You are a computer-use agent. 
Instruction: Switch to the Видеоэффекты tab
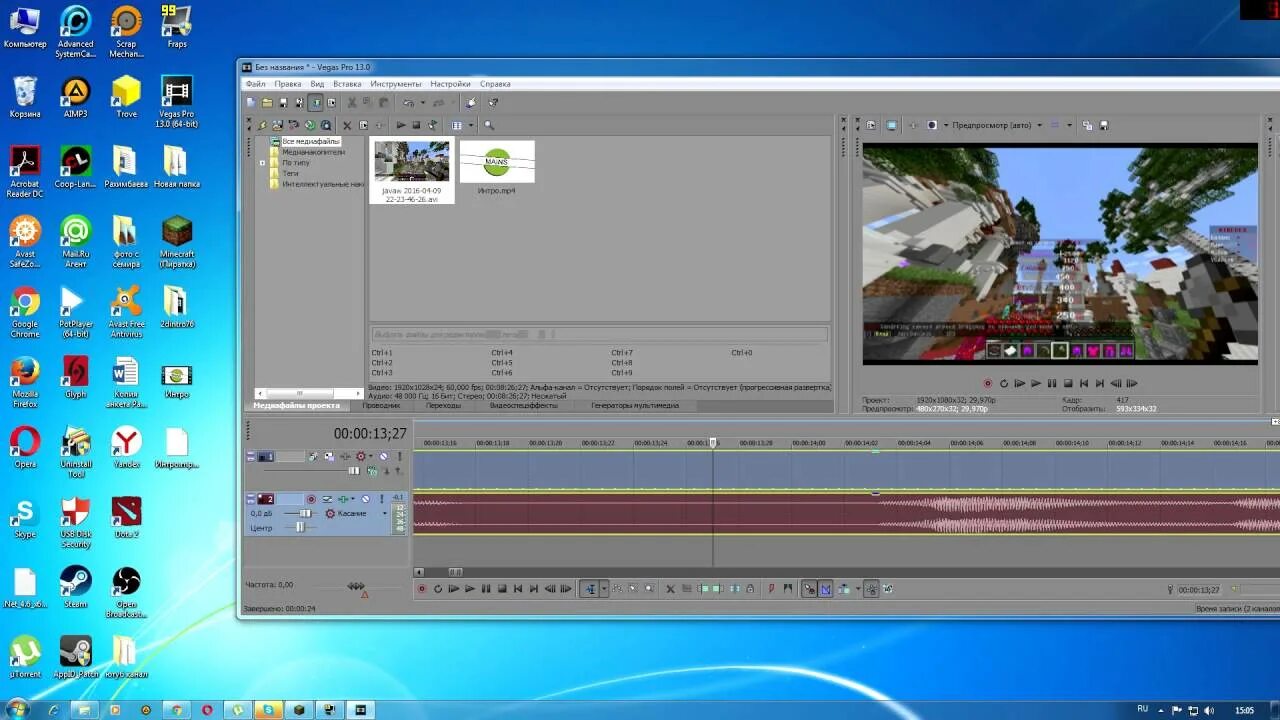pos(523,406)
